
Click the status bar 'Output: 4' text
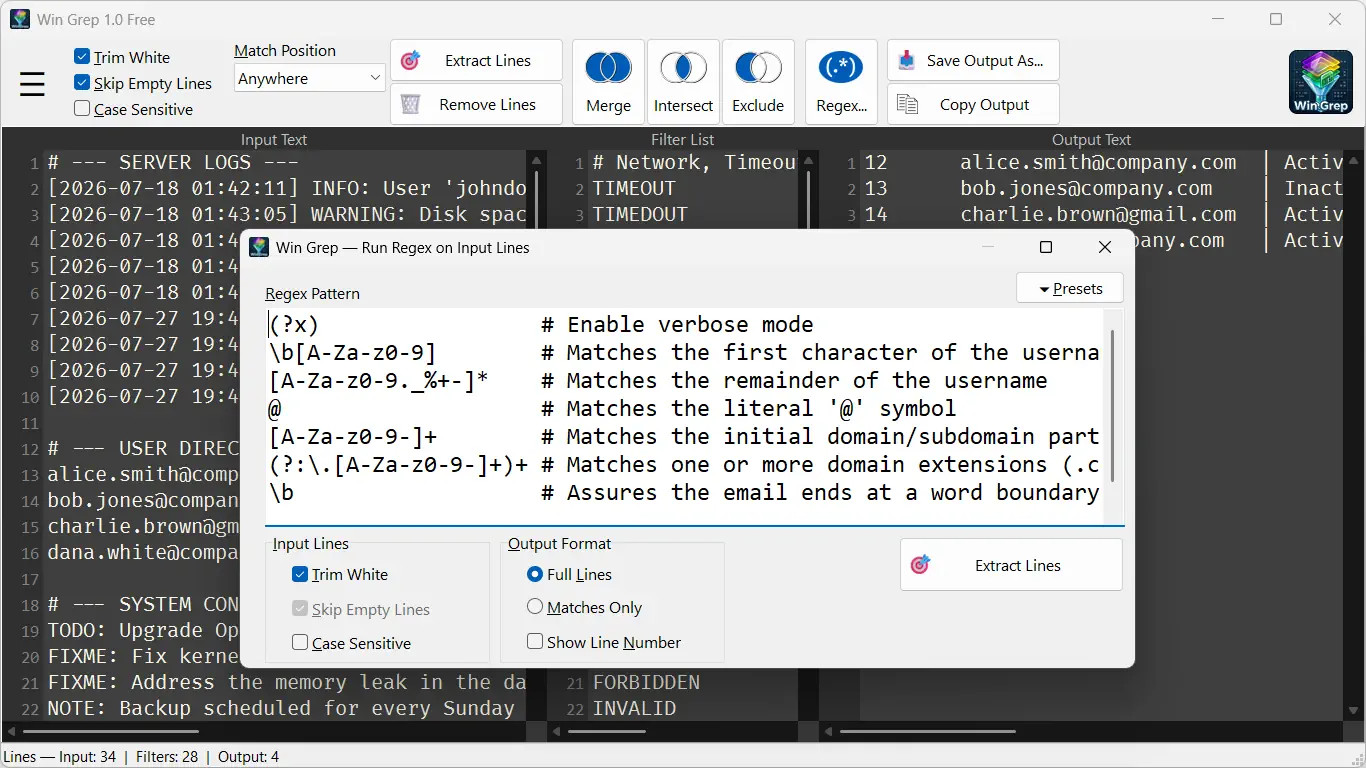[x=248, y=757]
